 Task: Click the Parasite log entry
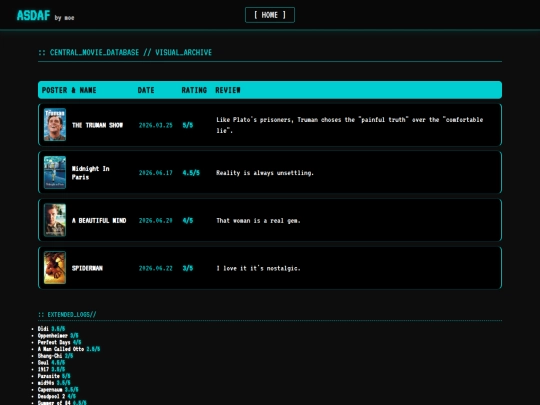click(54, 376)
